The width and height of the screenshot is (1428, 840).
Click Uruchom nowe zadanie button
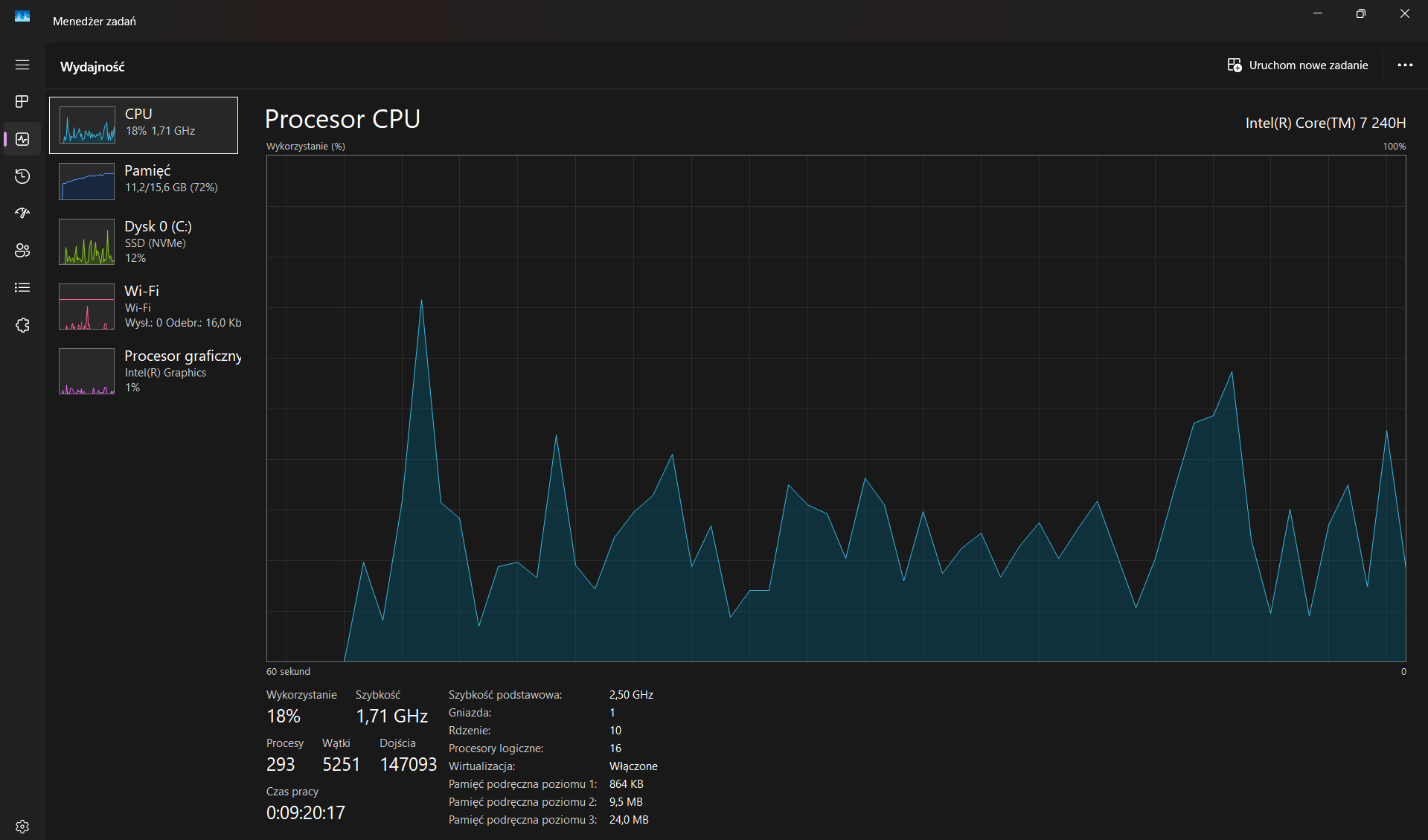tap(1298, 65)
